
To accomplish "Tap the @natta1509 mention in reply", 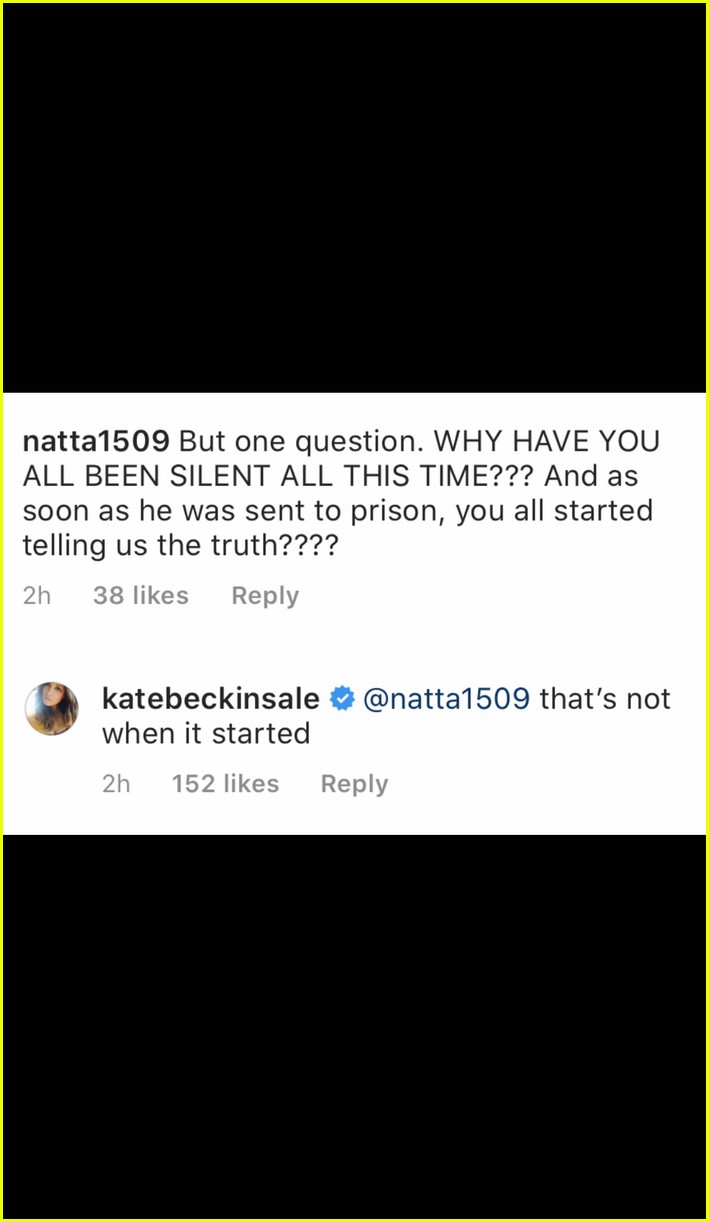I will click(446, 698).
